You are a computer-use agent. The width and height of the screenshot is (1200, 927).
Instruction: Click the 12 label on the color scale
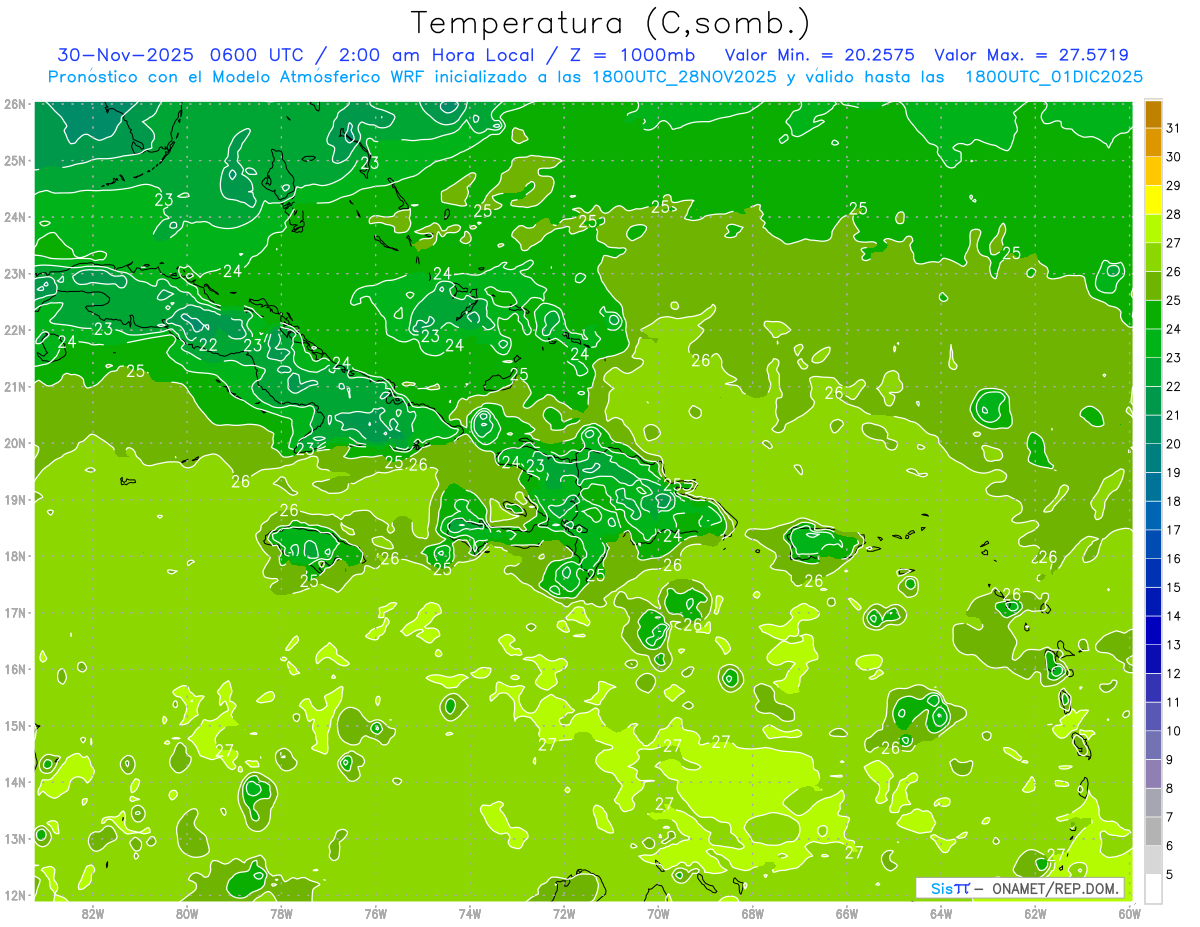tap(1173, 674)
